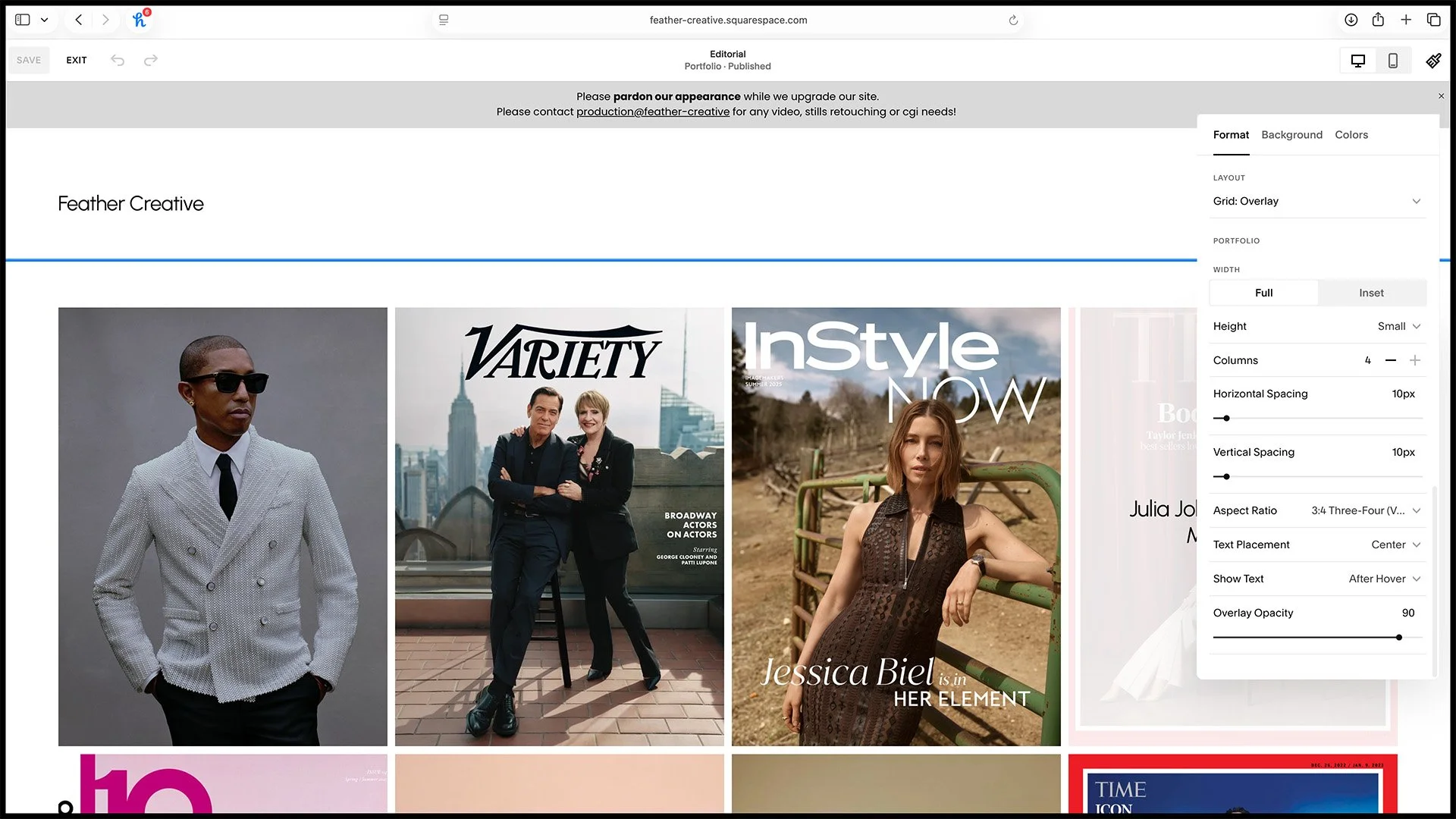The image size is (1456, 819).
Task: Open Safari's share sheet icon
Action: 1378,20
